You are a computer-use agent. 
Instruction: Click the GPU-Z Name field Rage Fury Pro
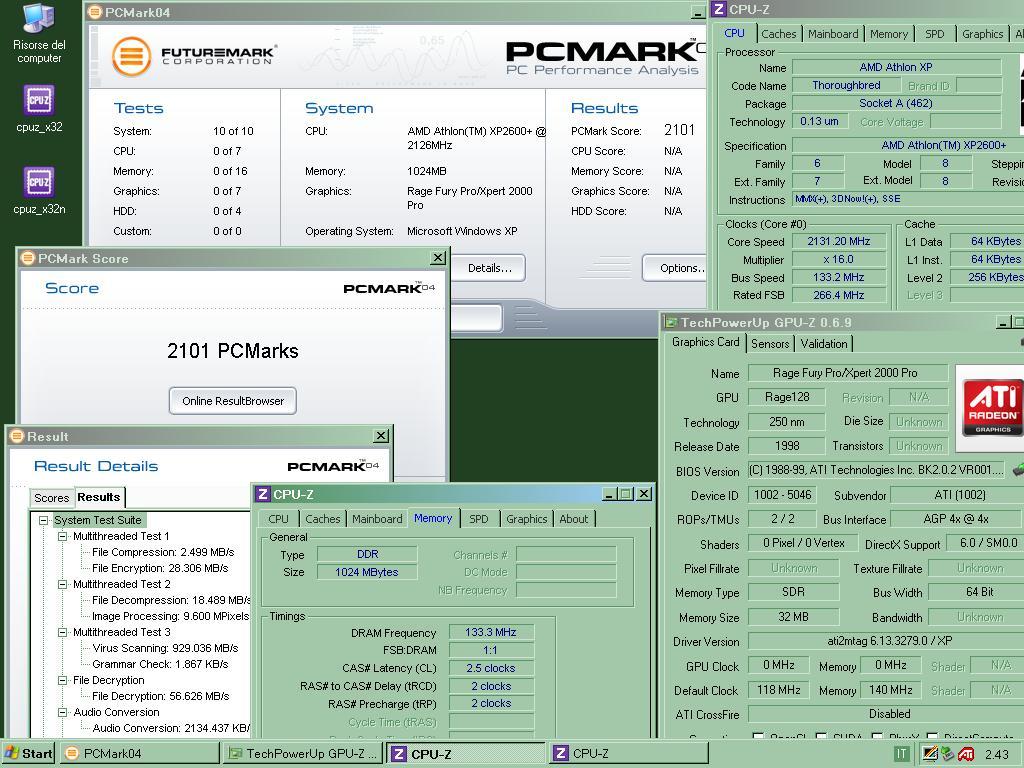pos(847,373)
